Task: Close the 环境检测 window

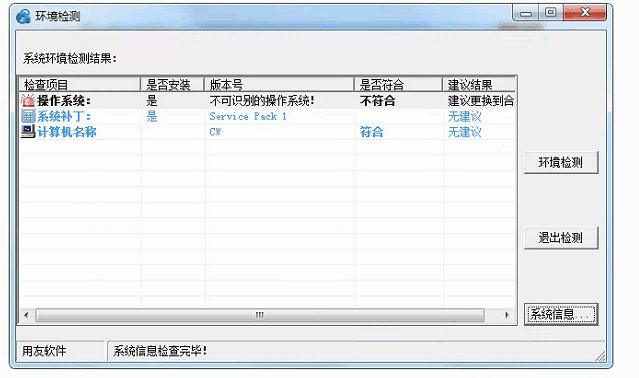Action: click(x=585, y=13)
